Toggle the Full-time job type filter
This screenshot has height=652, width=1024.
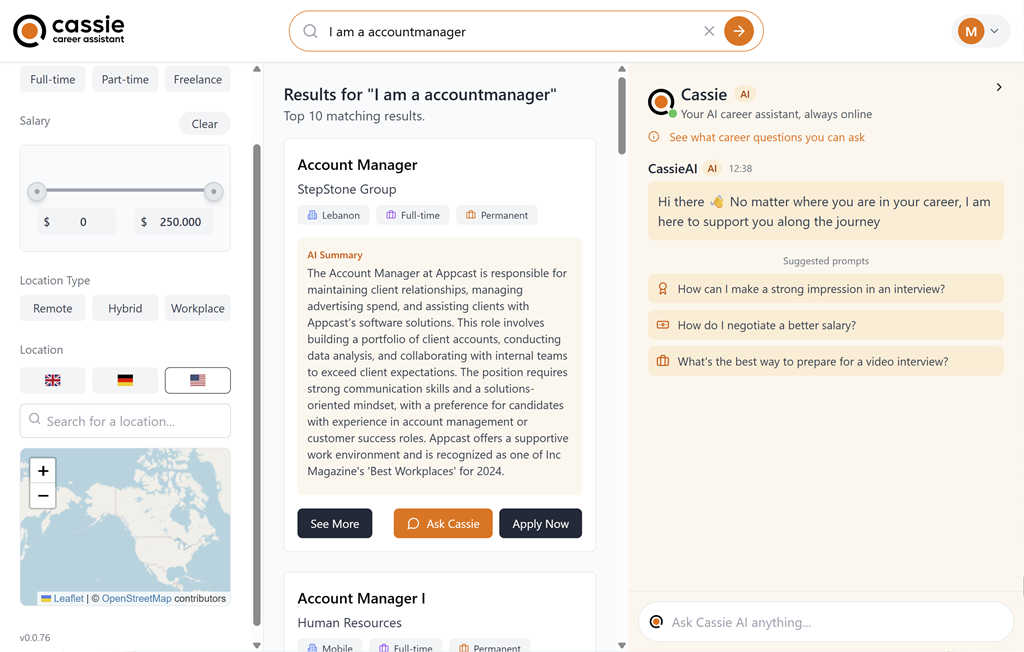52,79
